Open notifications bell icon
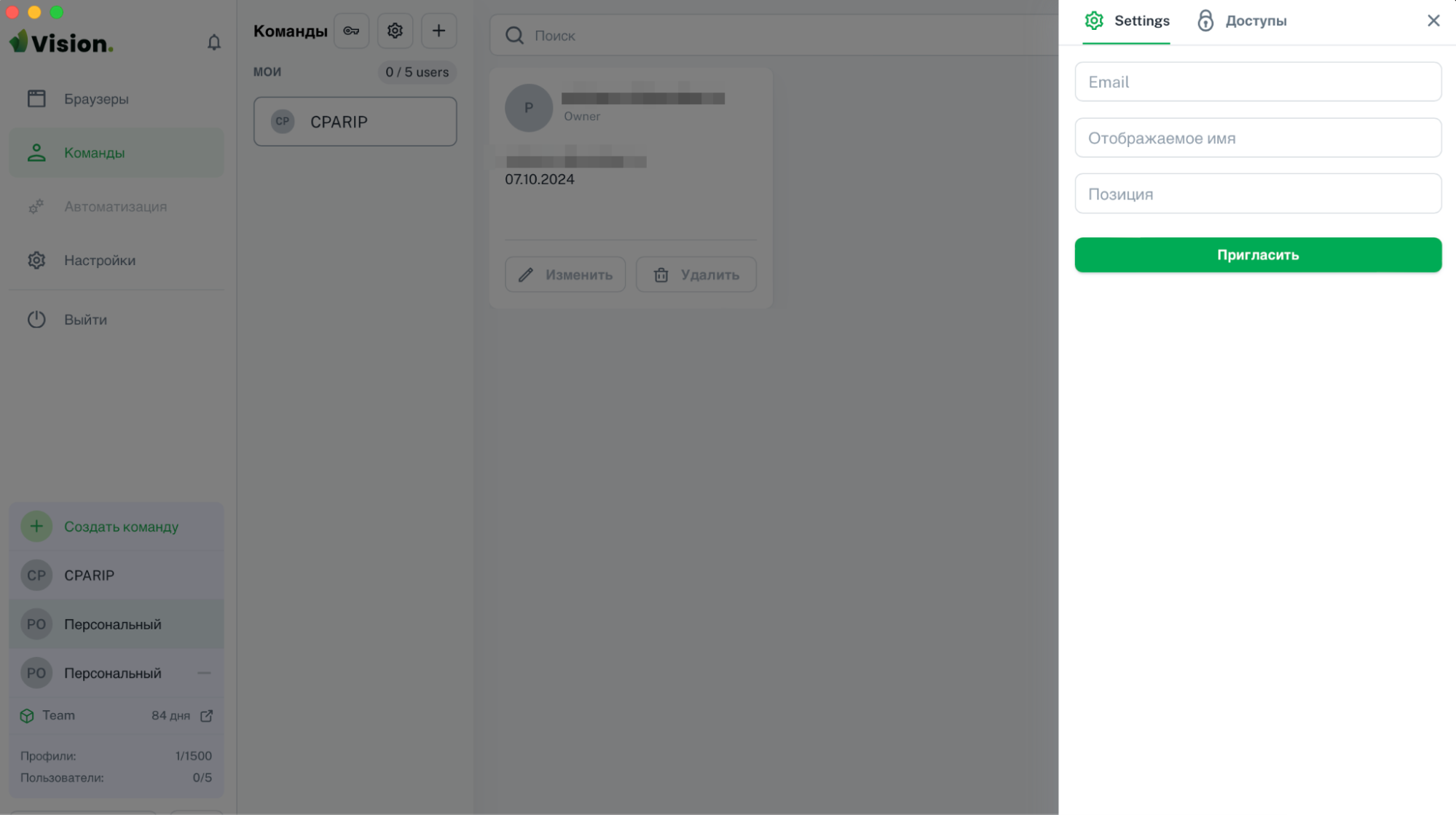Screen dimensions: 1456x815 (213, 43)
